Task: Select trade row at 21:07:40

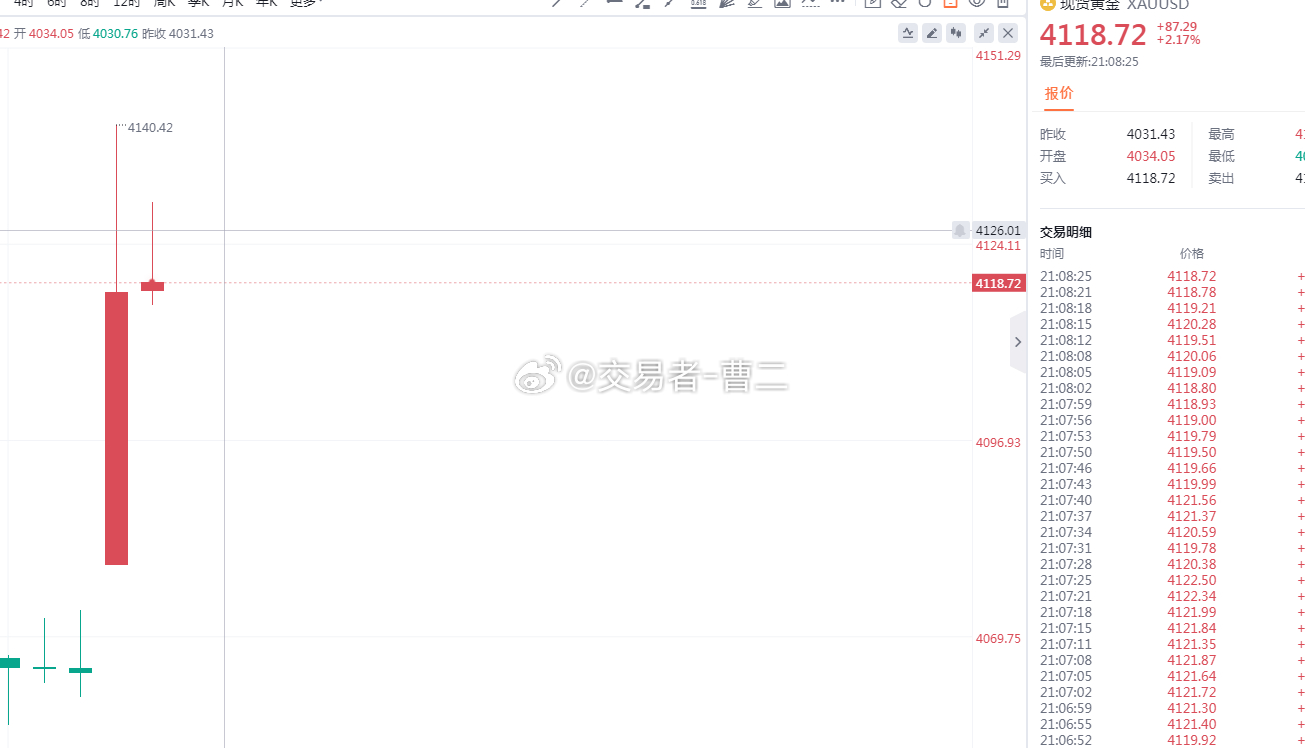Action: tap(1172, 500)
